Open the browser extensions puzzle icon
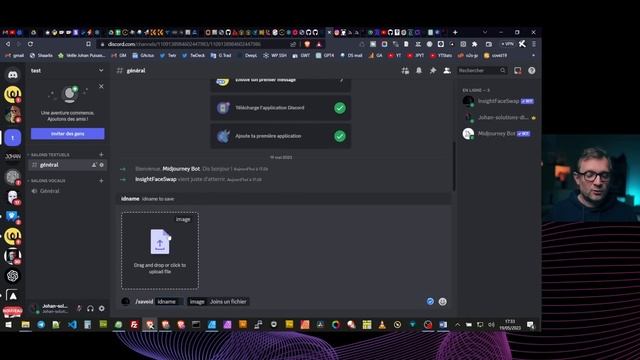 [474, 44]
